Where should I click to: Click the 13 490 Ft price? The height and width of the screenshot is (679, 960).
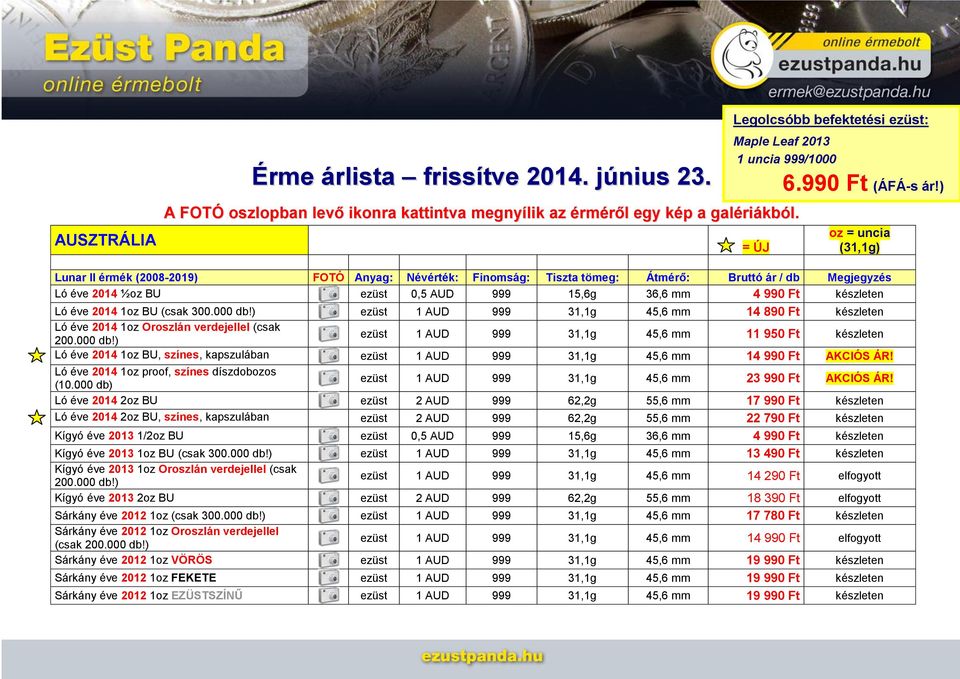tap(773, 454)
